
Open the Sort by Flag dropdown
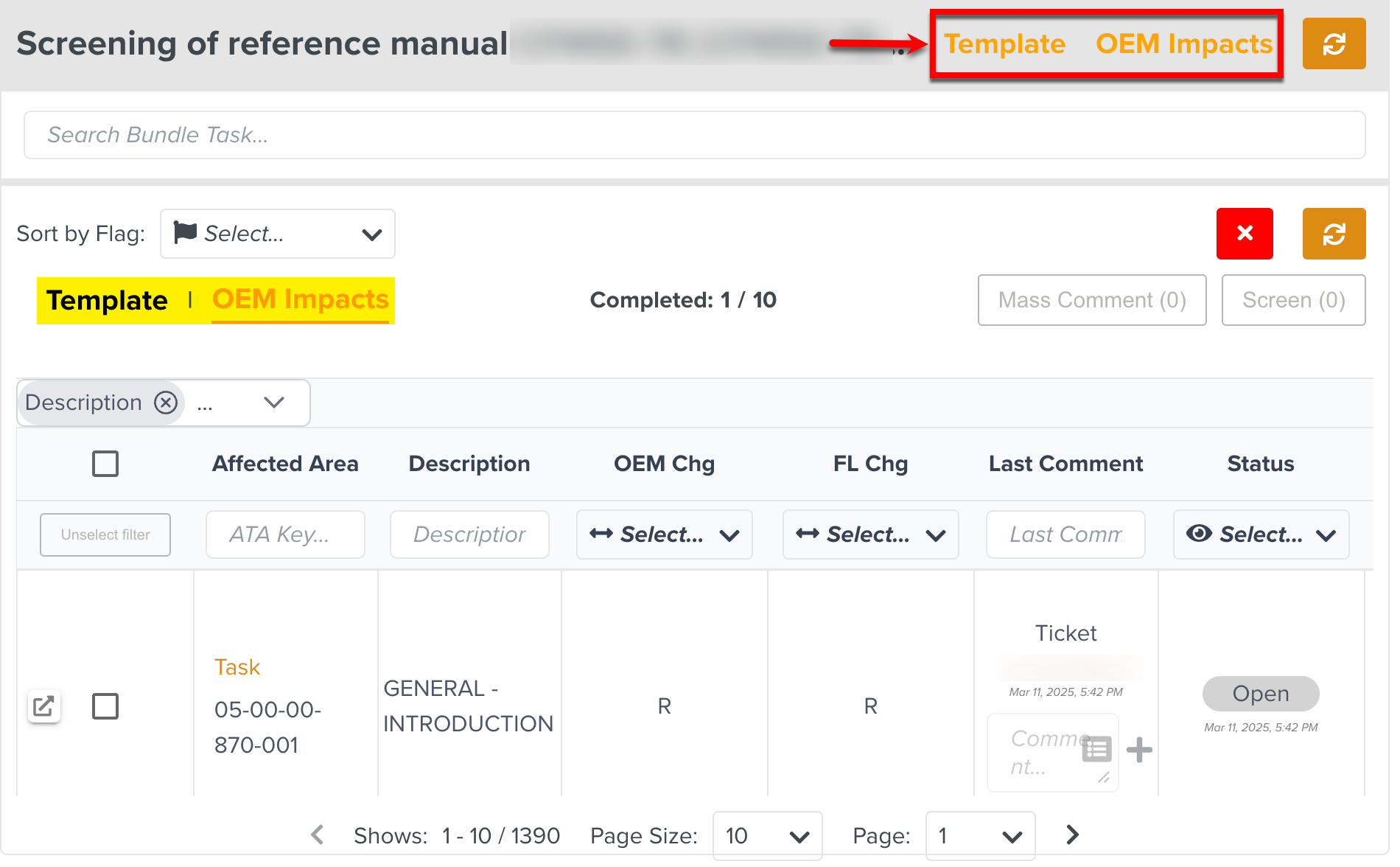pos(278,234)
